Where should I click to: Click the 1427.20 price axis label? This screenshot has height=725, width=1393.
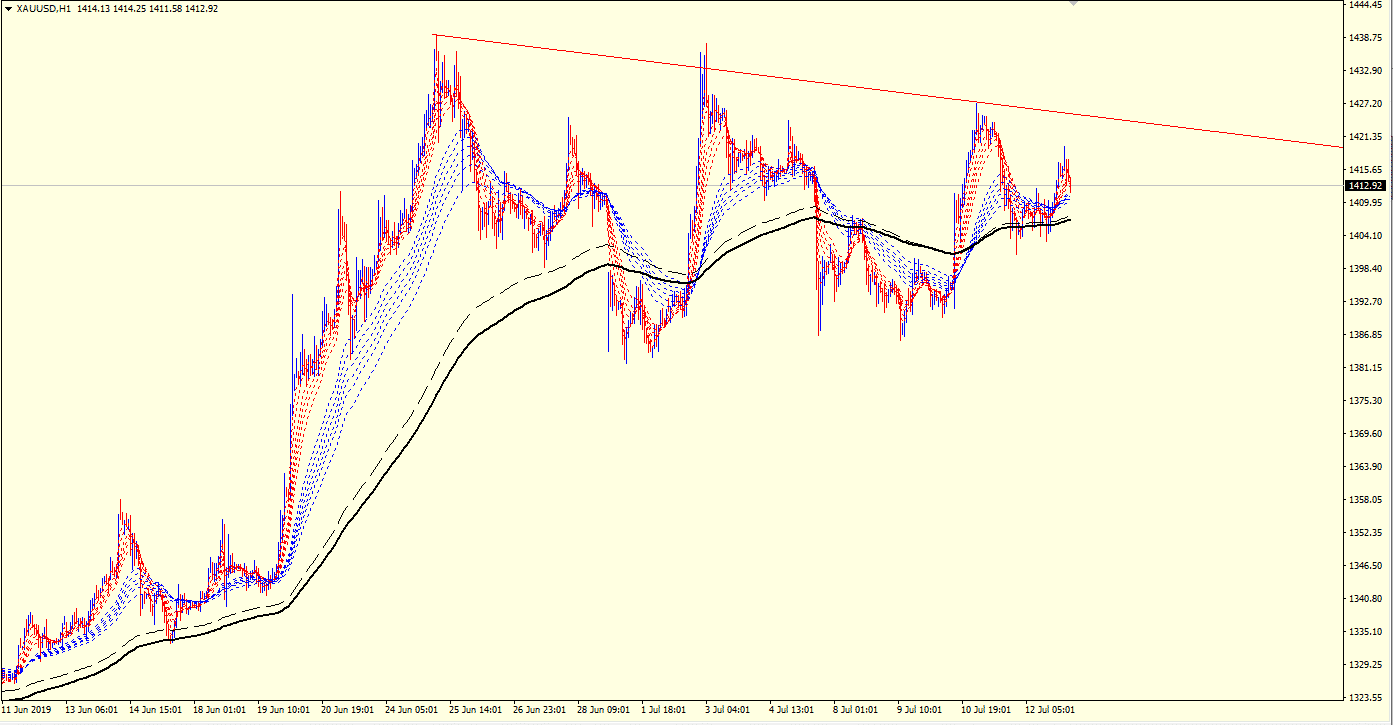pyautogui.click(x=1365, y=104)
